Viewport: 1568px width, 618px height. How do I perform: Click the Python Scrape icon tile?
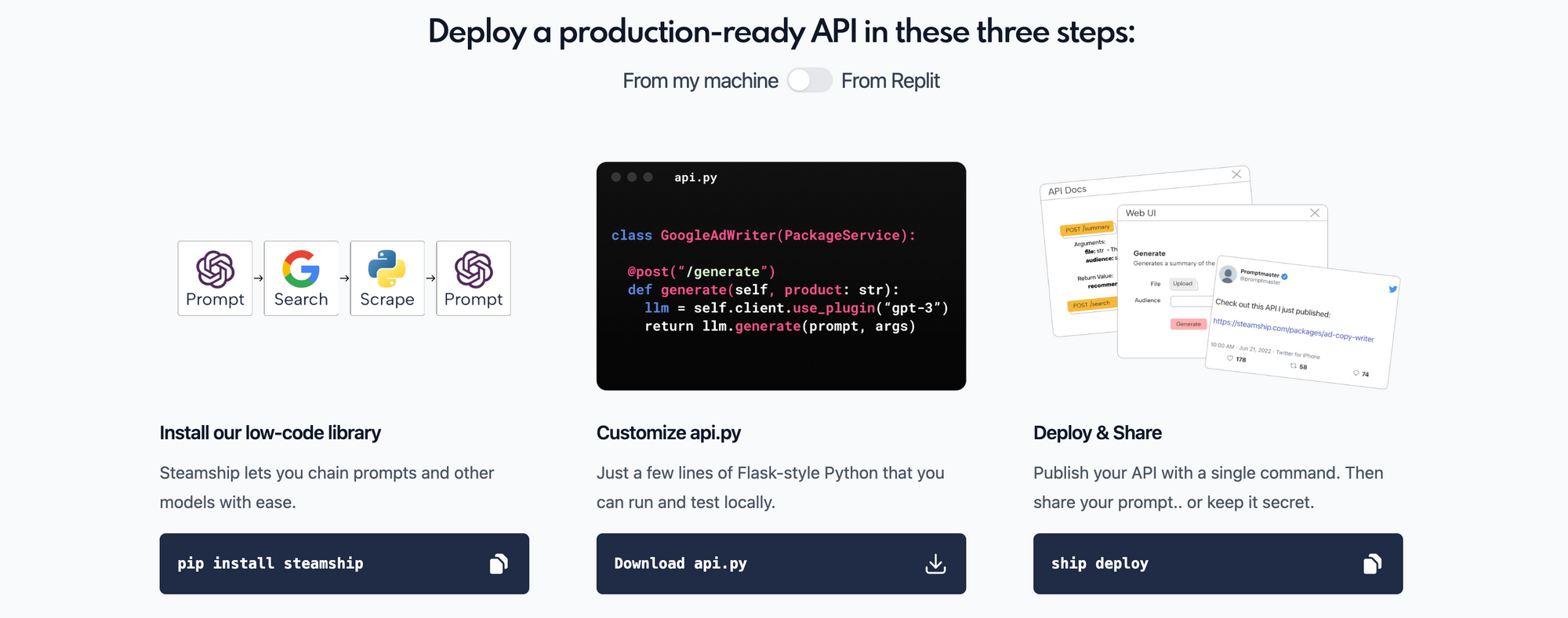pyautogui.click(x=387, y=278)
